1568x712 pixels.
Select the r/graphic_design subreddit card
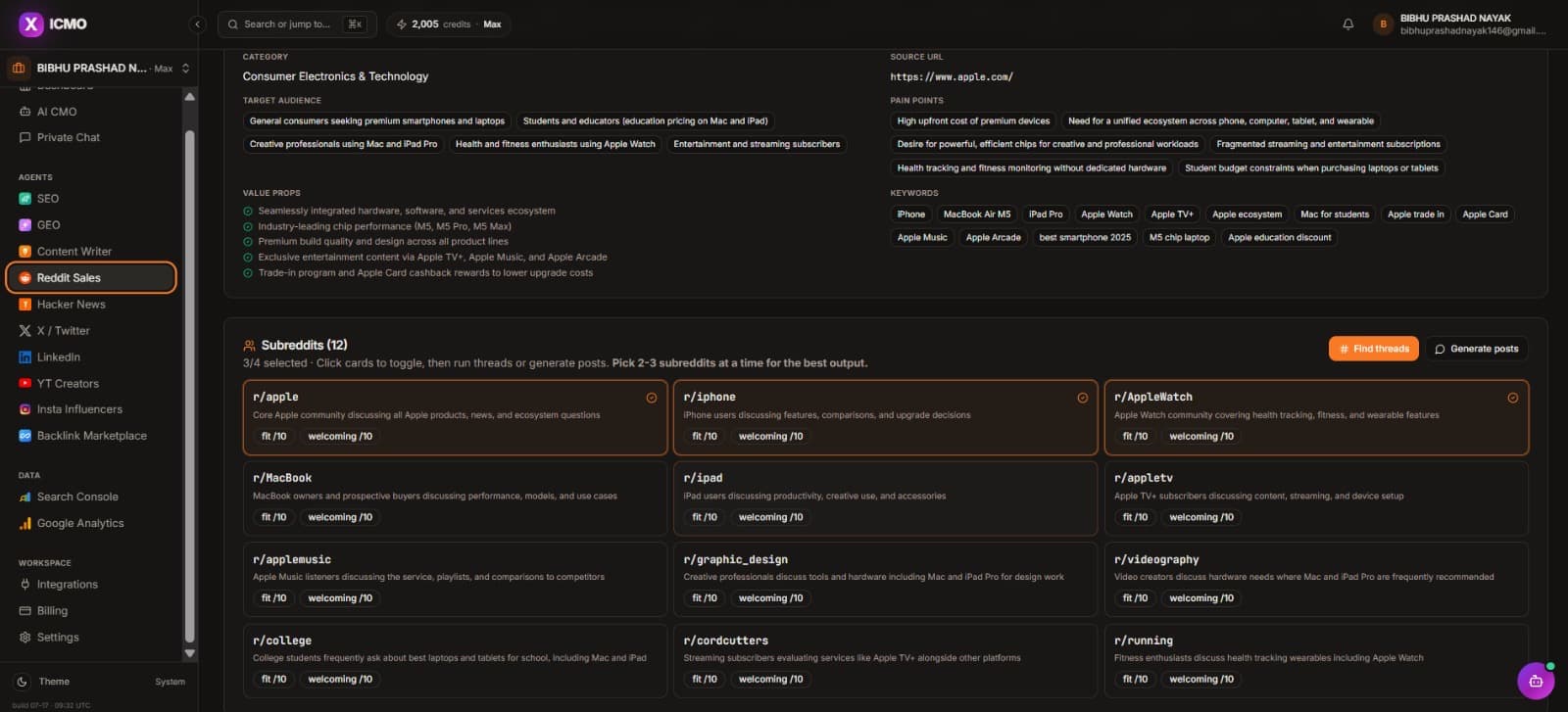(x=885, y=580)
